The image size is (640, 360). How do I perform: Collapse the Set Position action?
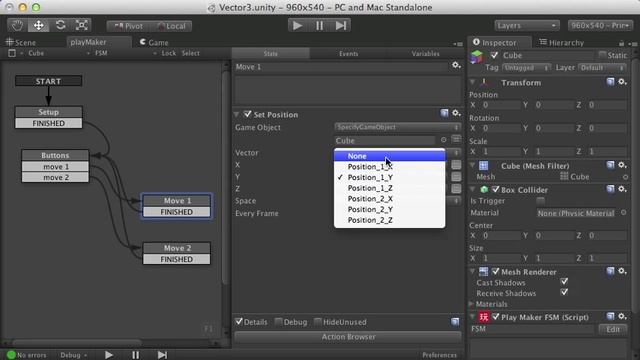237,114
